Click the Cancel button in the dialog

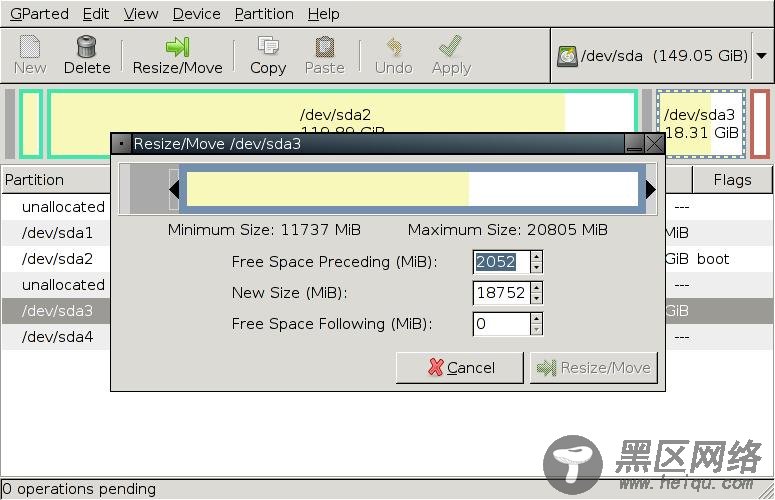click(460, 368)
